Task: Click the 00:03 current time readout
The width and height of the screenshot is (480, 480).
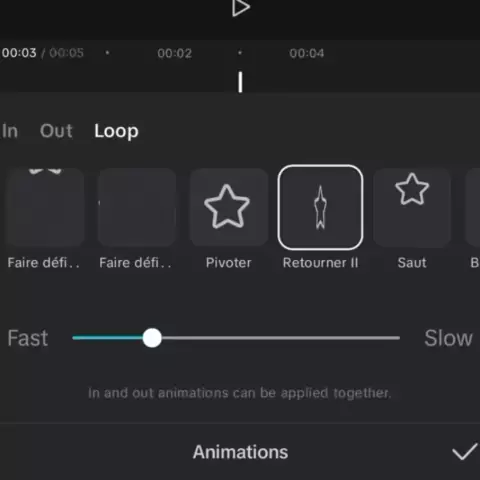Action: (19, 53)
